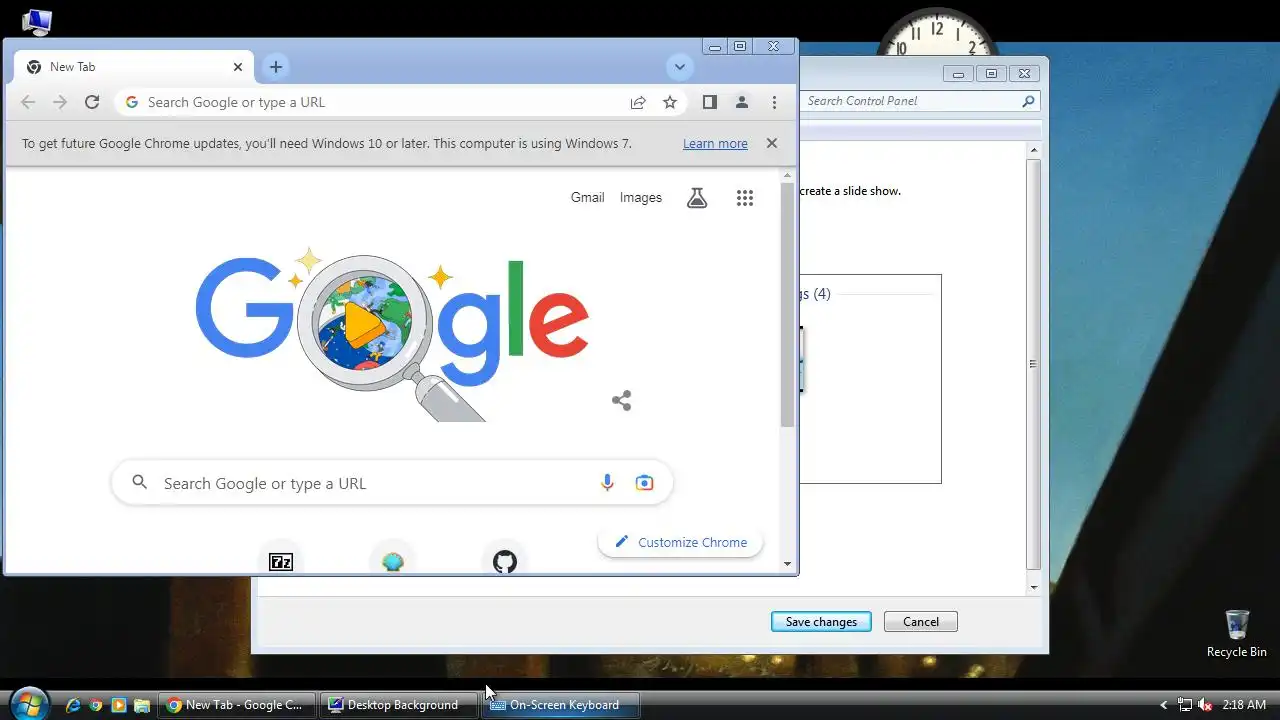Viewport: 1280px width, 720px height.
Task: Bookmark this tab with the star icon
Action: coord(670,102)
